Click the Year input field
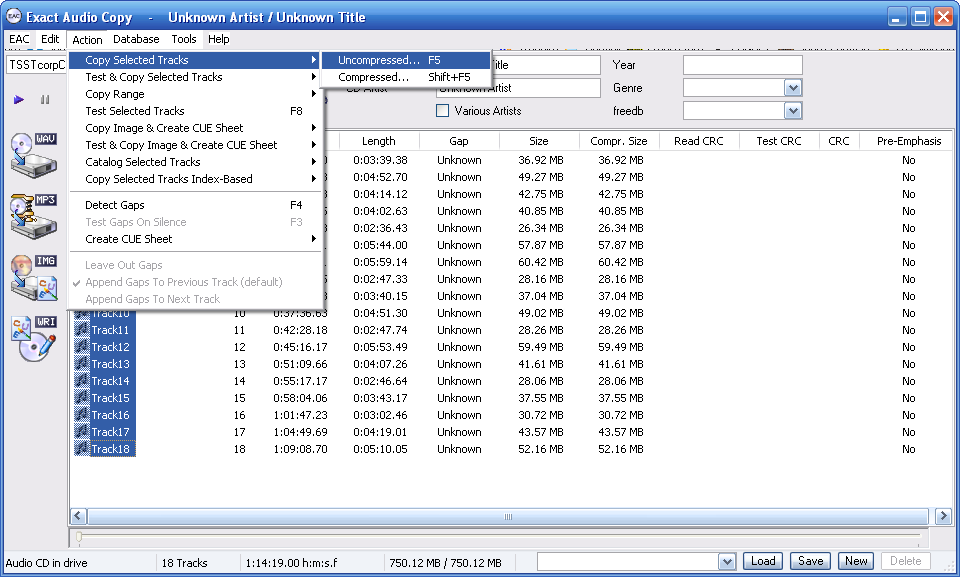This screenshot has height=577, width=960. [743, 65]
